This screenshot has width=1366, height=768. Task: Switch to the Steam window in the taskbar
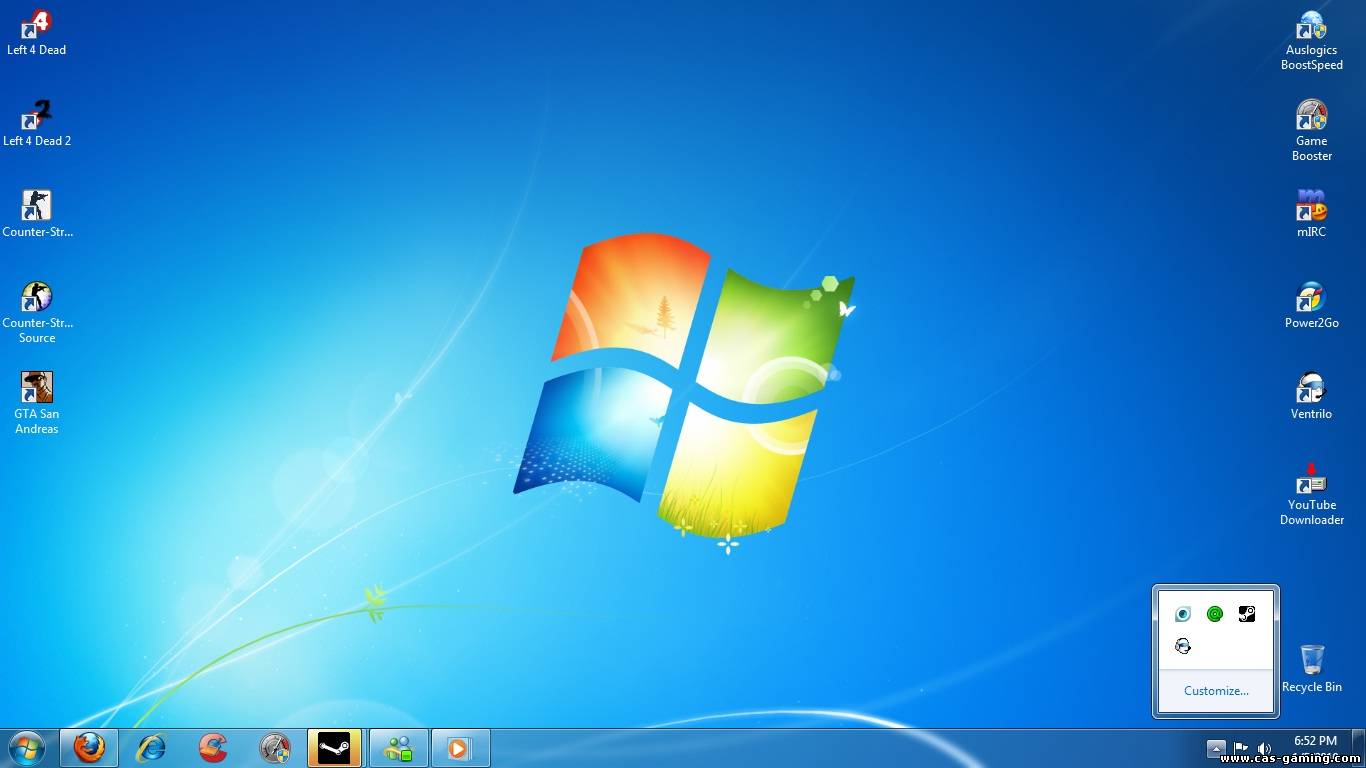point(334,748)
